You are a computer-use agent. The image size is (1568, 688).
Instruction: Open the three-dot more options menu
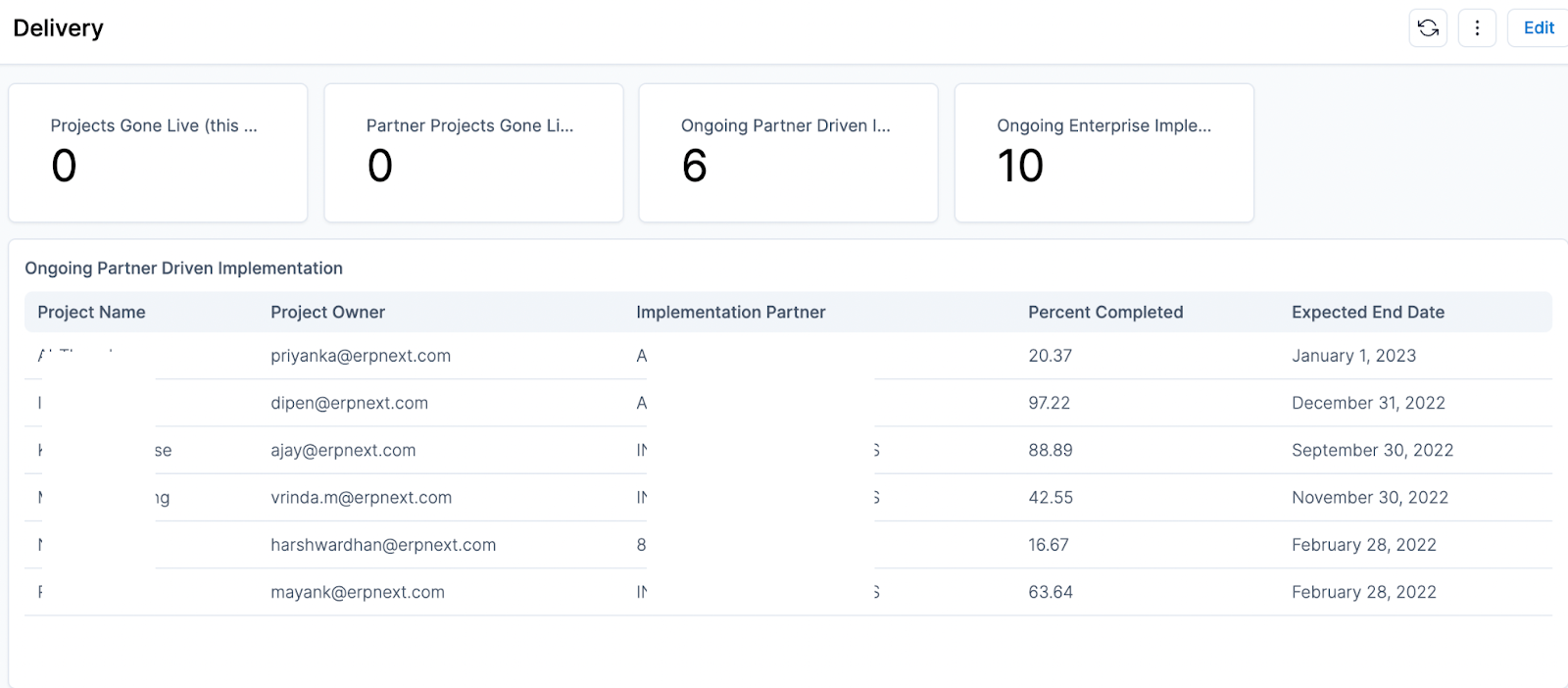tap(1477, 28)
